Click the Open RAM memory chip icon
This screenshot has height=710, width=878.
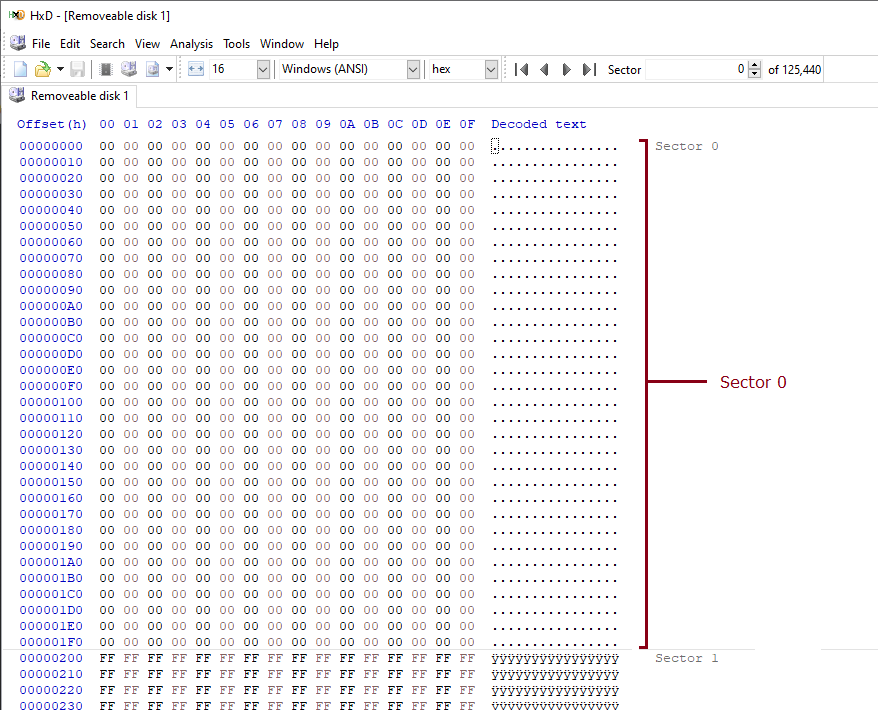click(x=105, y=69)
